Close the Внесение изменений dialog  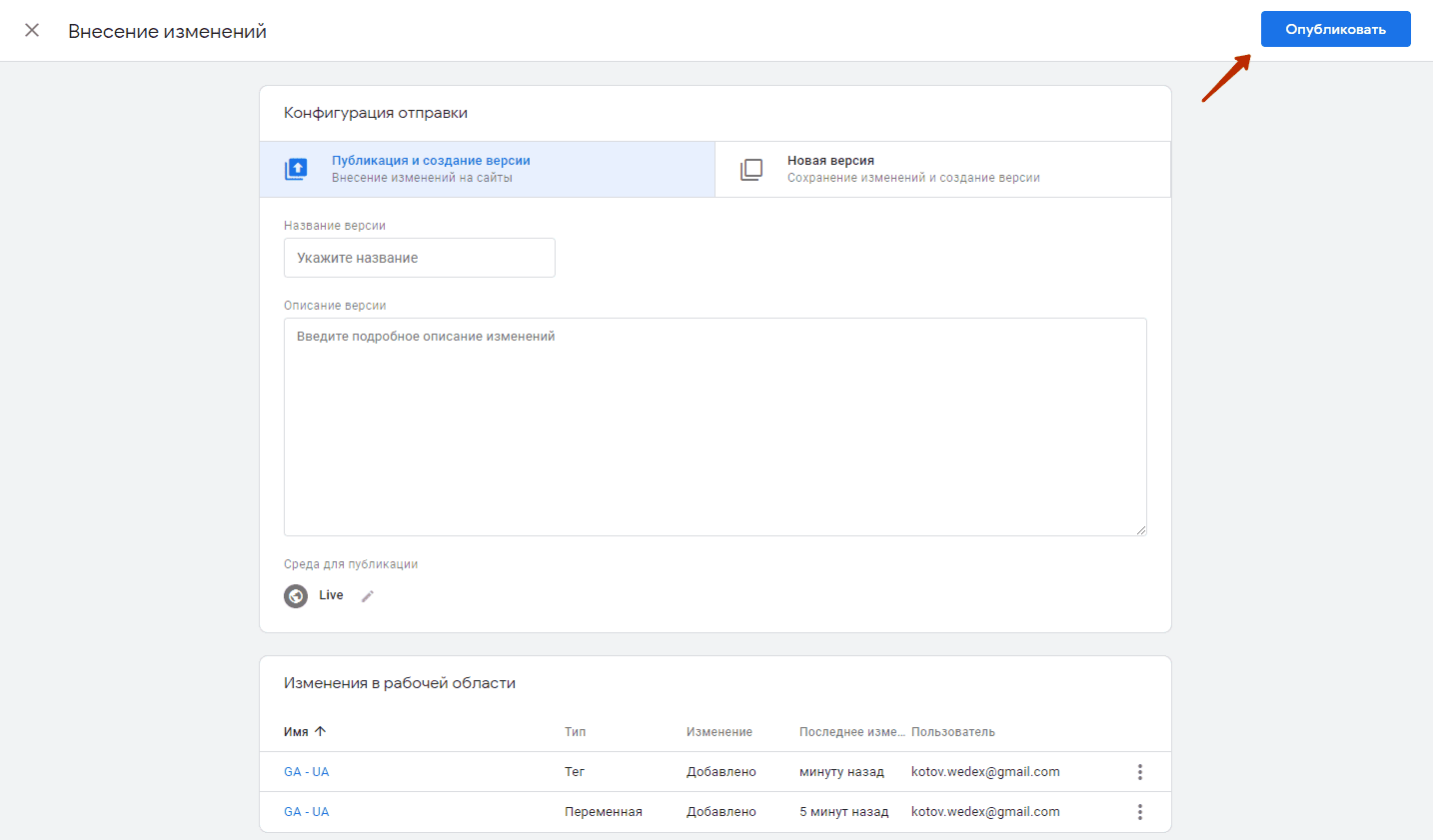point(32,30)
